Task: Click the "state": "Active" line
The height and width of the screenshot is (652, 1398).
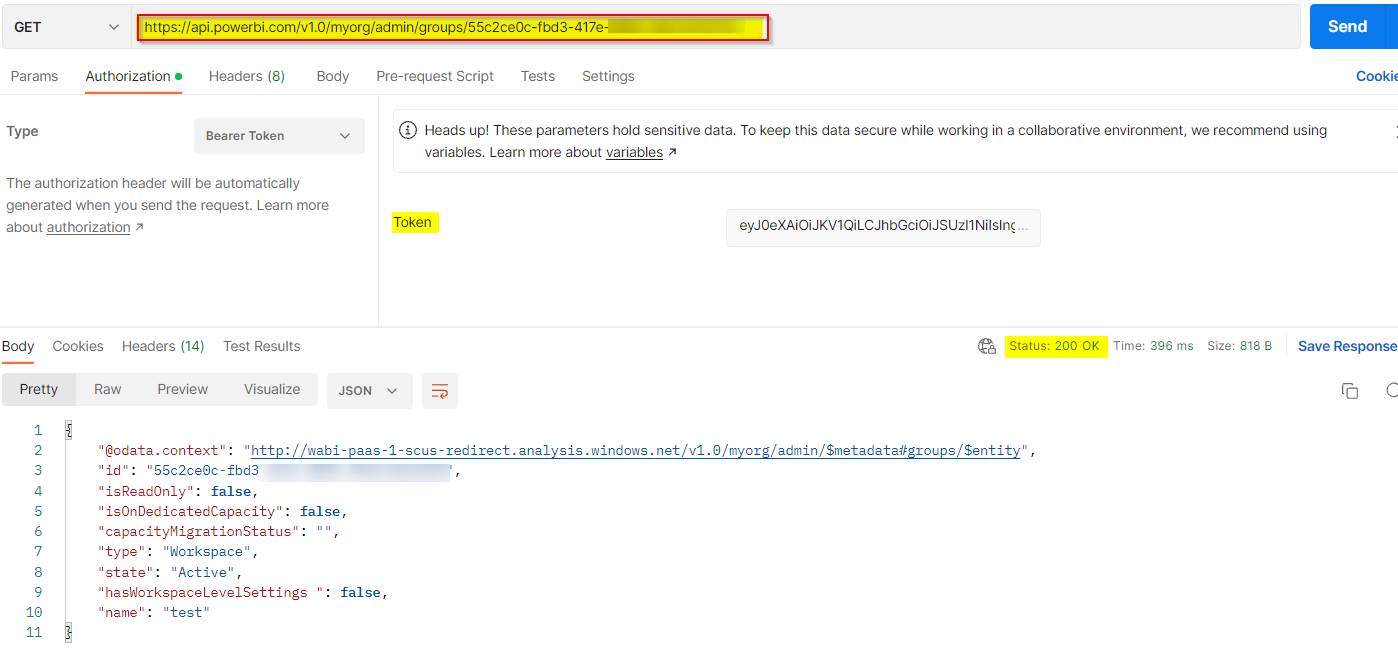Action: (x=170, y=572)
